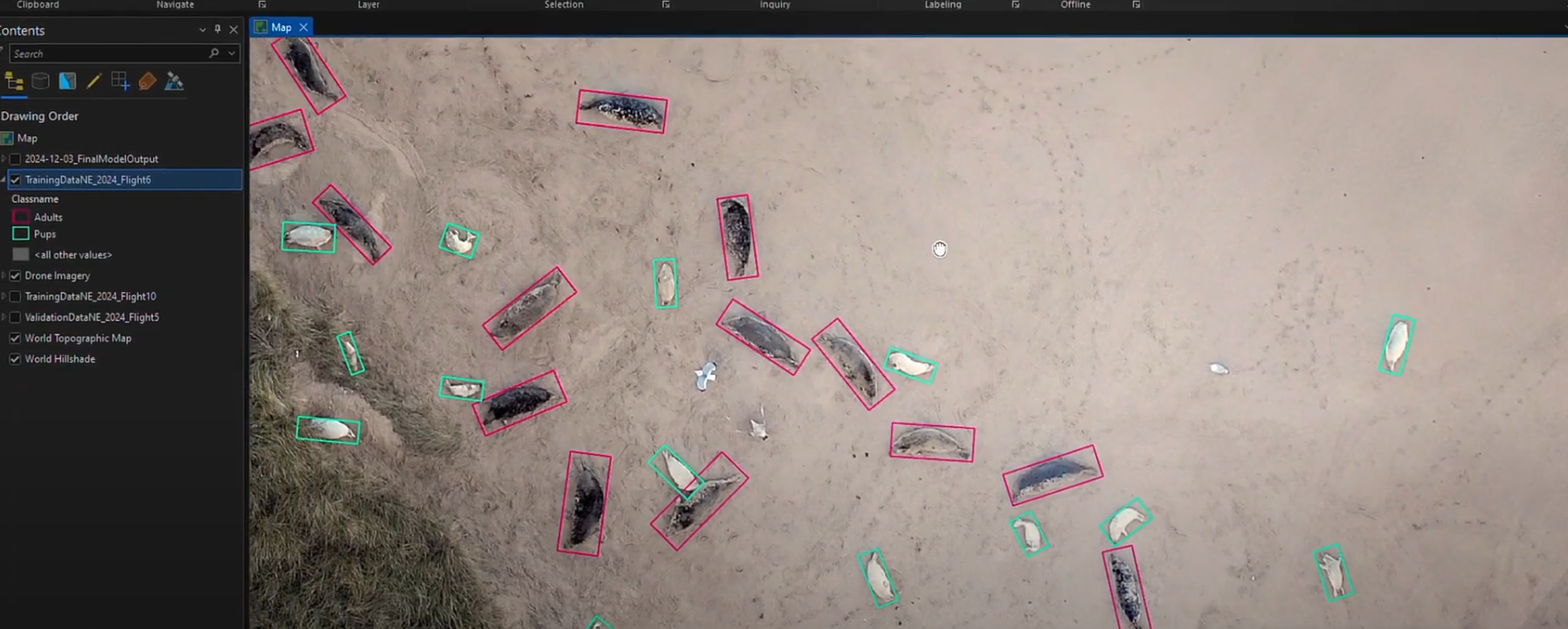This screenshot has width=1568, height=629.
Task: Switch to the Map tab
Action: pyautogui.click(x=280, y=27)
